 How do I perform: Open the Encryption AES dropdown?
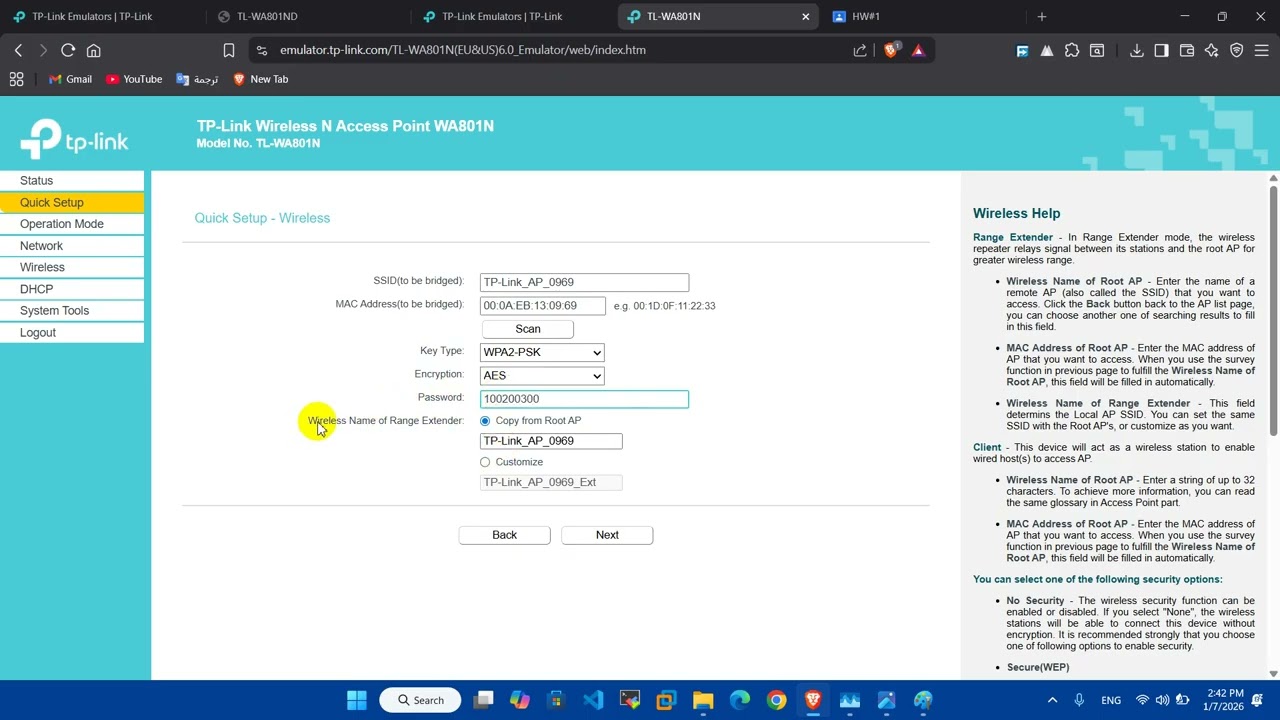pyautogui.click(x=542, y=376)
